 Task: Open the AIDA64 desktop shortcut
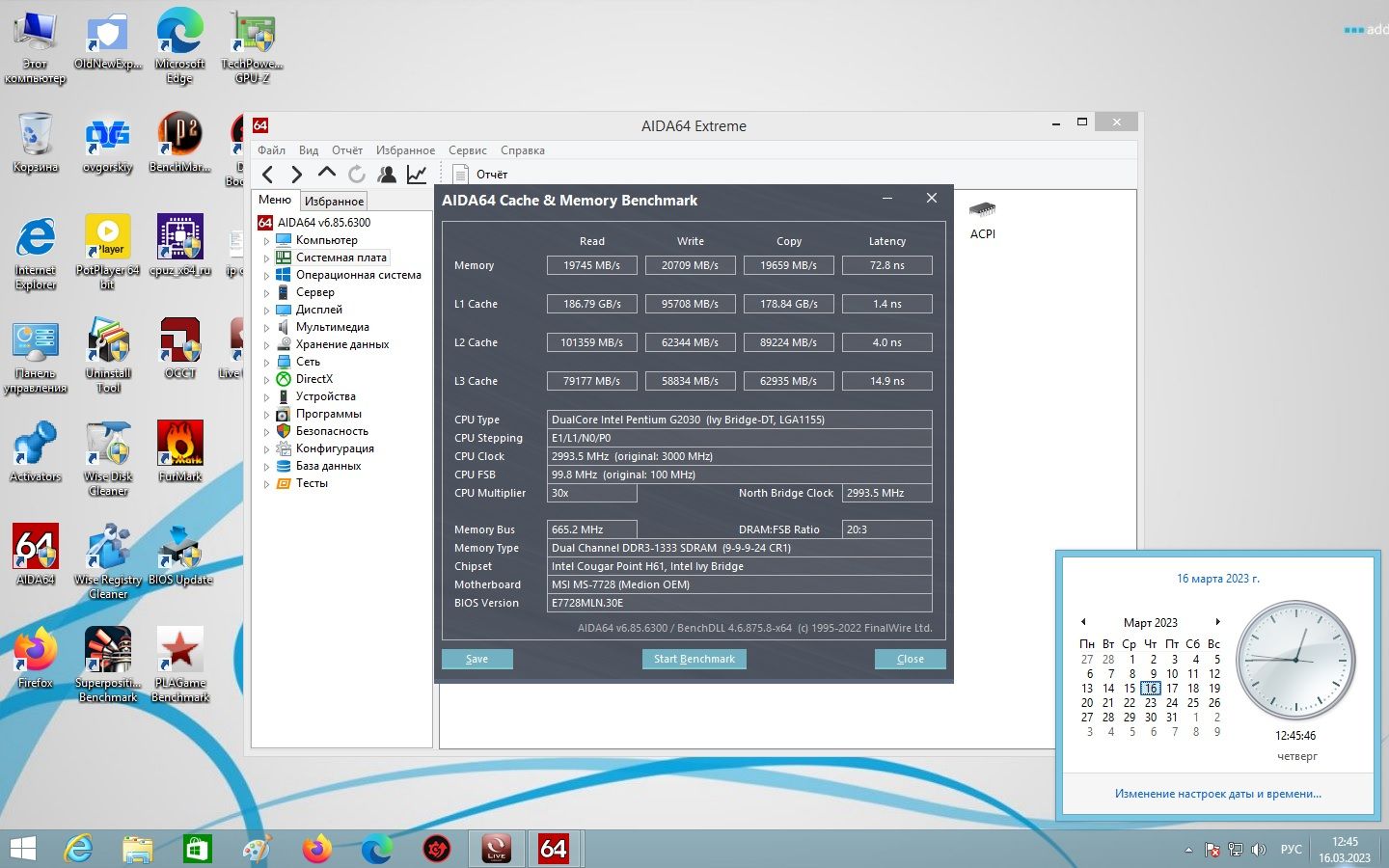coord(36,555)
